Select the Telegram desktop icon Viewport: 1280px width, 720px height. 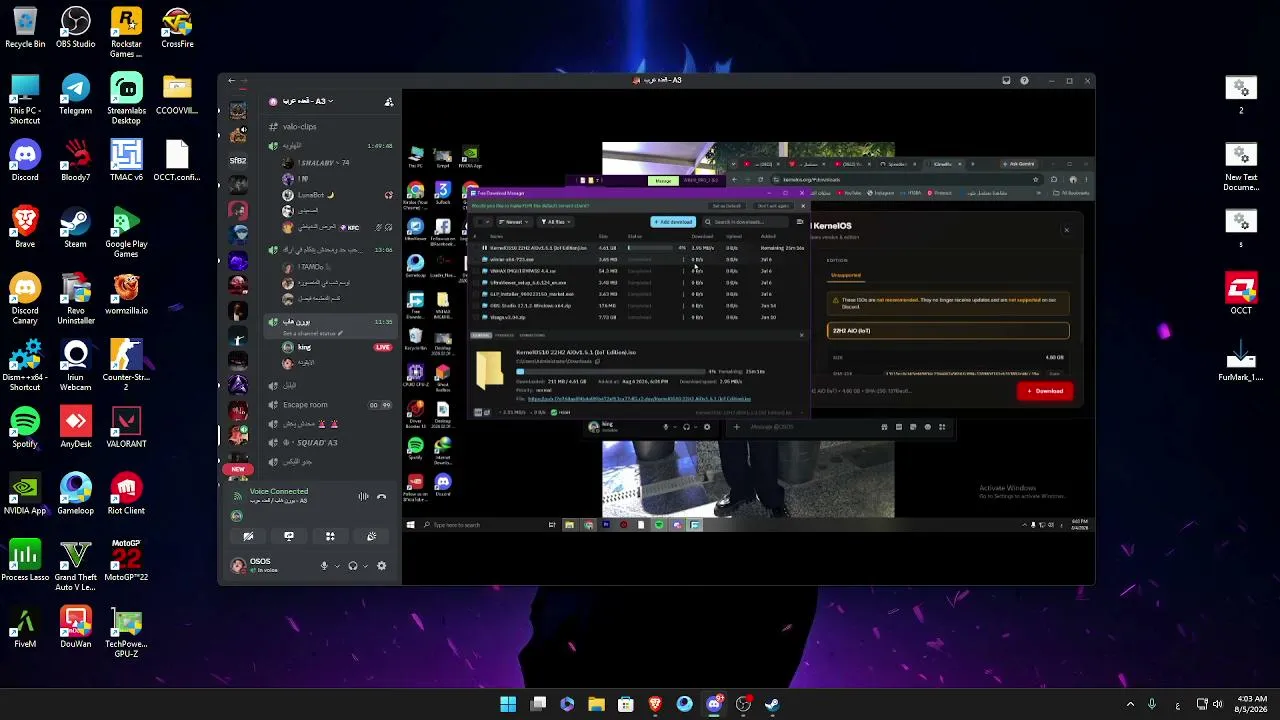point(76,95)
